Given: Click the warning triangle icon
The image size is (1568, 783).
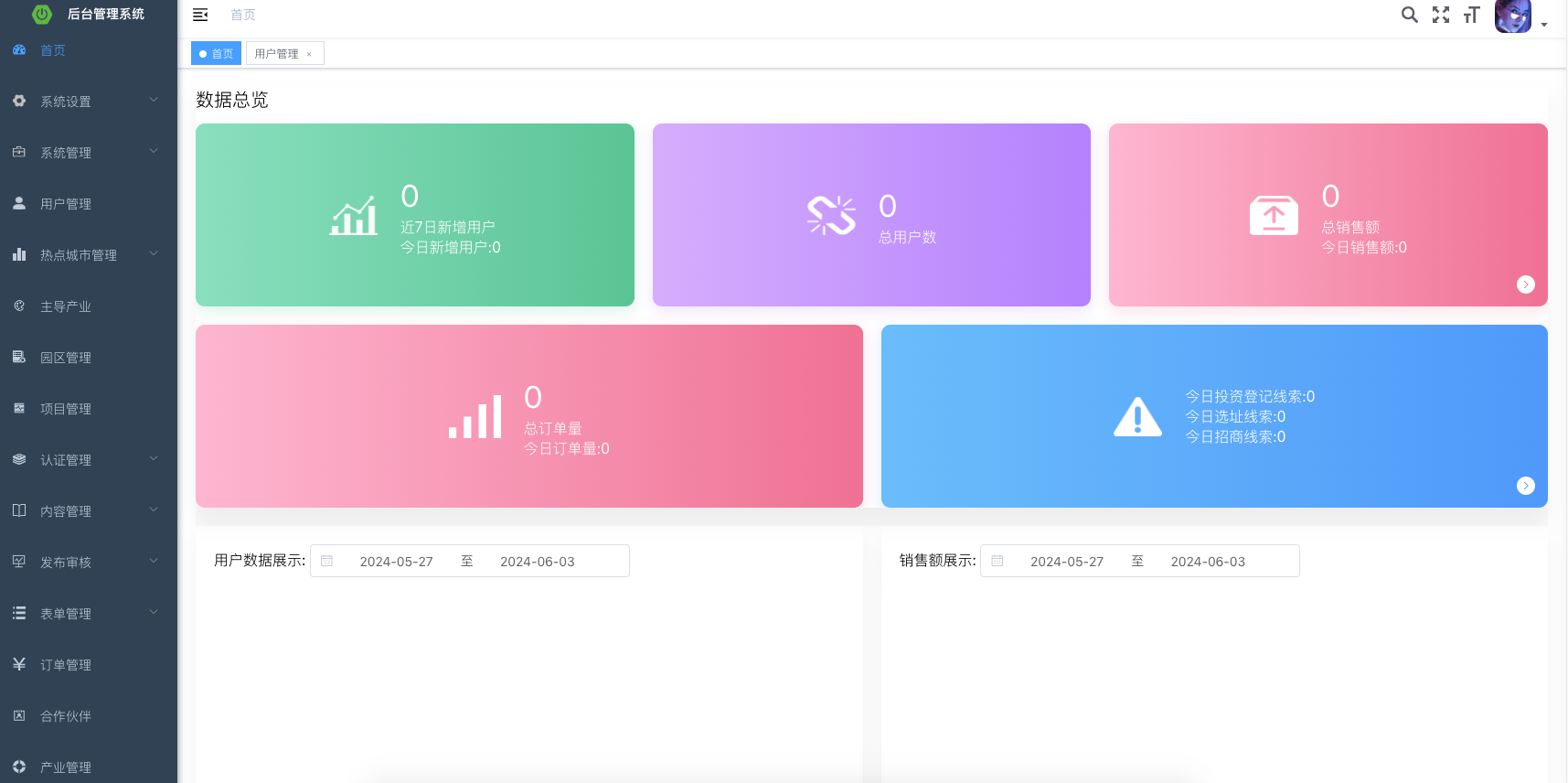Looking at the screenshot, I should tap(1137, 417).
